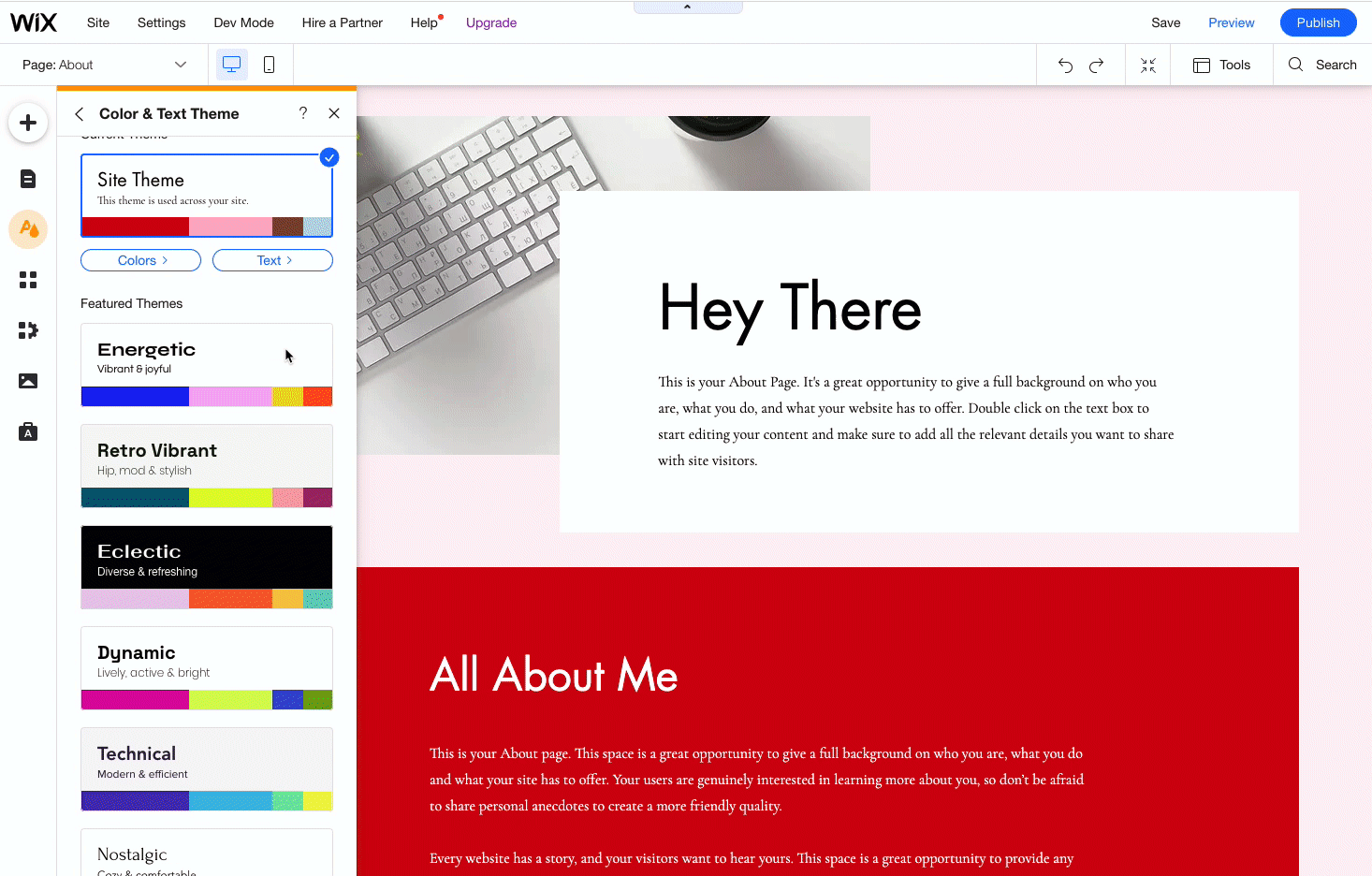Viewport: 1372px width, 876px height.
Task: Click the magenta swatch of Dynamic theme
Action: (136, 699)
